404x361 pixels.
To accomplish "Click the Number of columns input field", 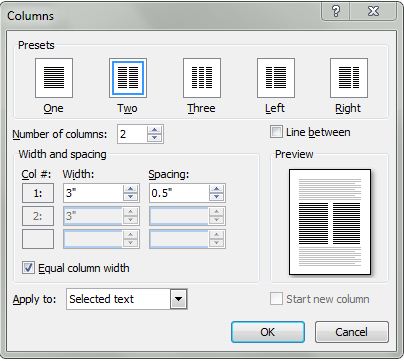I will 132,134.
